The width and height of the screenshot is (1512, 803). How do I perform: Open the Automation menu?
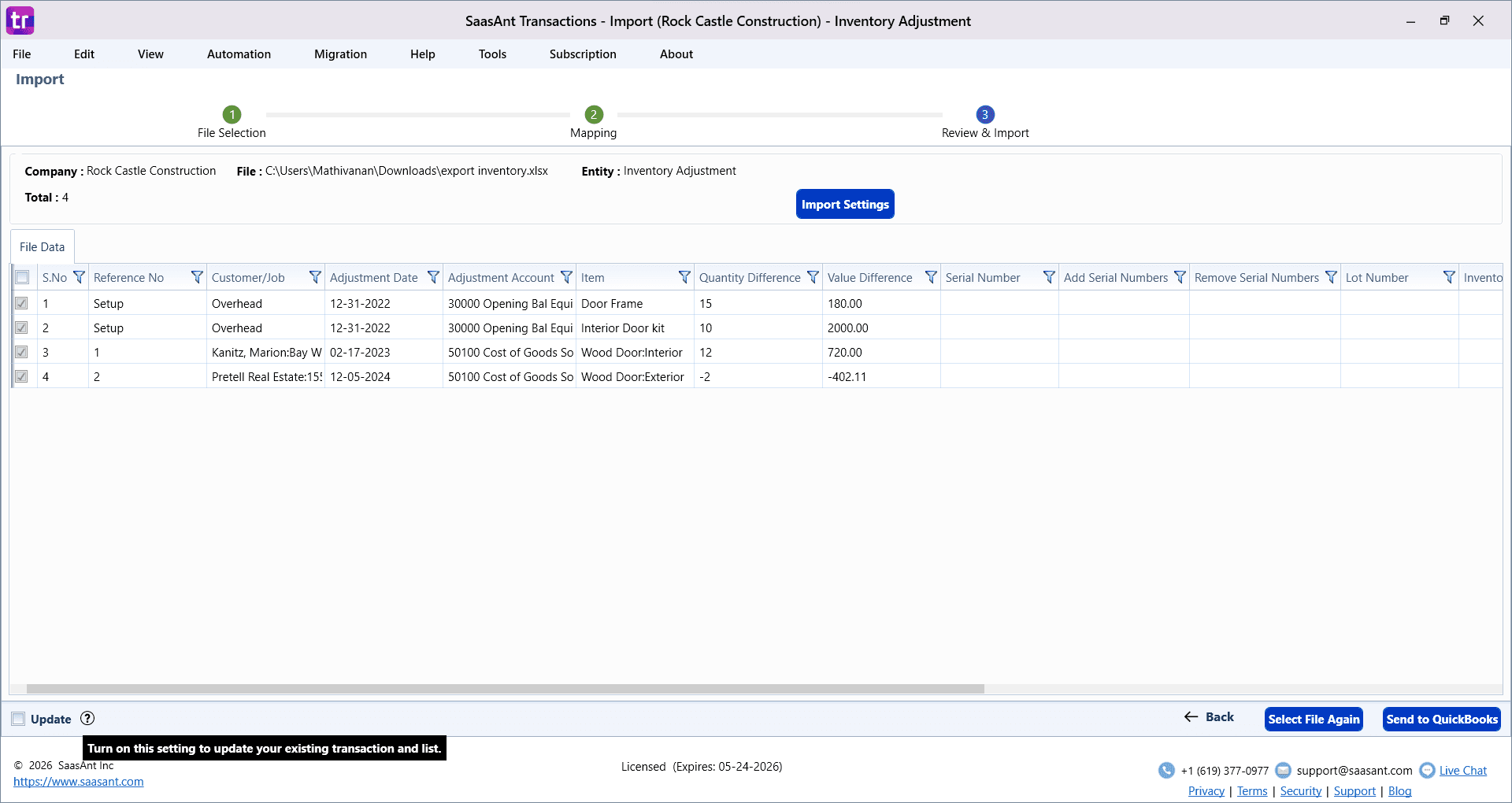click(x=239, y=54)
